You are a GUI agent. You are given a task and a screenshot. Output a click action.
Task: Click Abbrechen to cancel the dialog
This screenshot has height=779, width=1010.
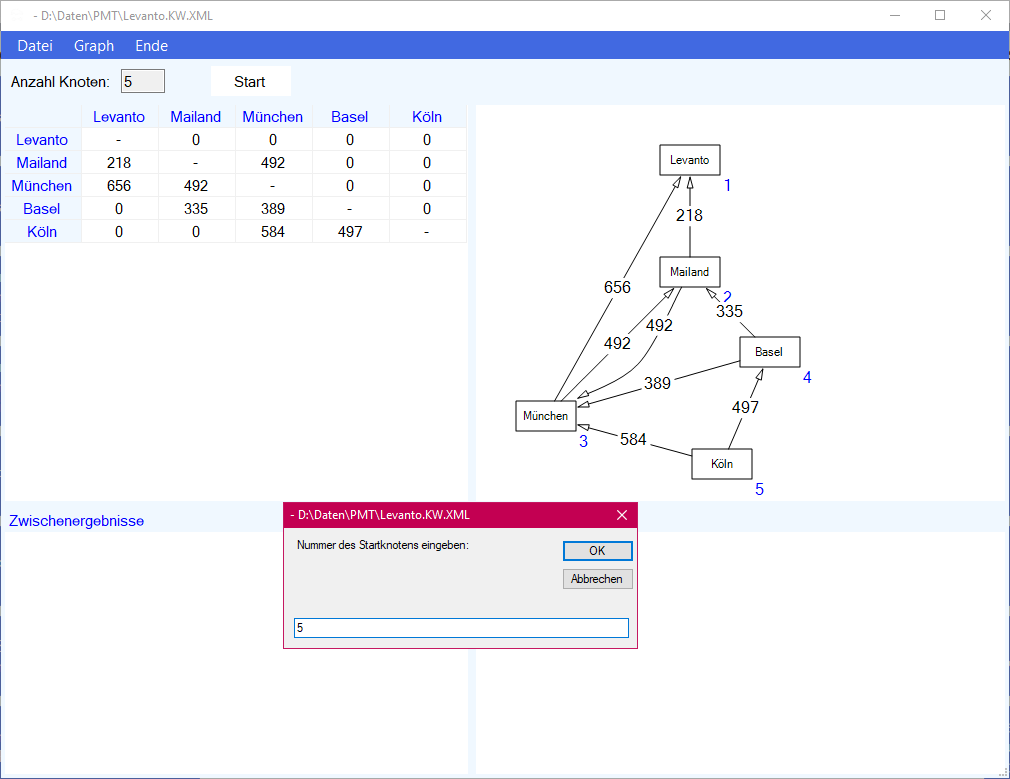[597, 579]
